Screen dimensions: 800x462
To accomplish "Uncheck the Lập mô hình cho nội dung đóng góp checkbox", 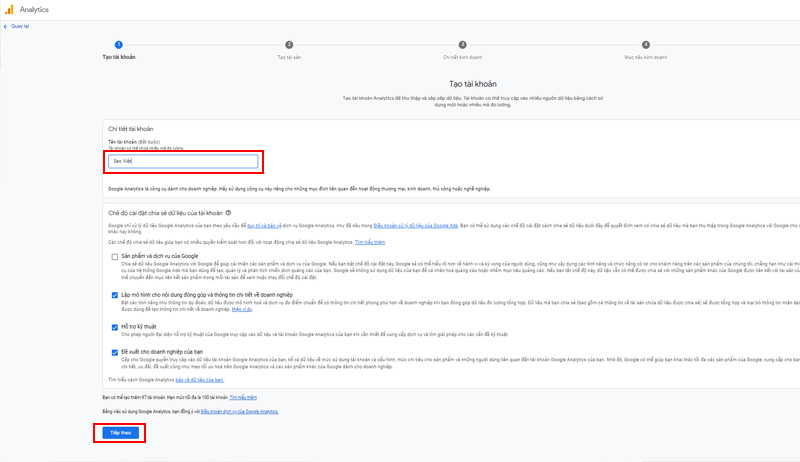I will tap(115, 296).
